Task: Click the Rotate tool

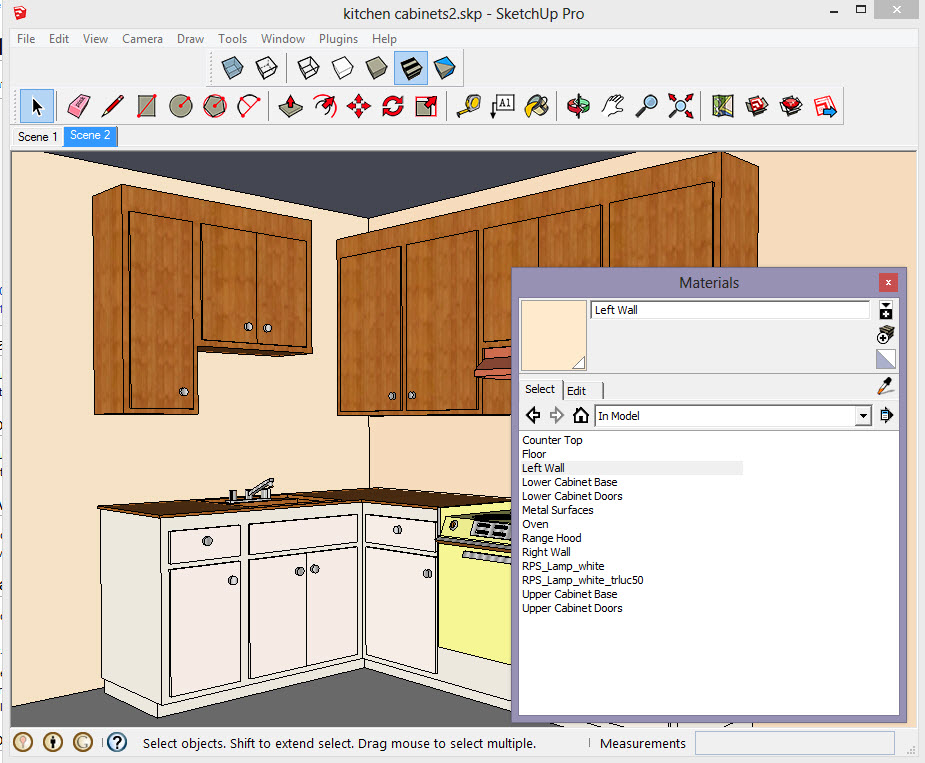Action: (x=393, y=106)
